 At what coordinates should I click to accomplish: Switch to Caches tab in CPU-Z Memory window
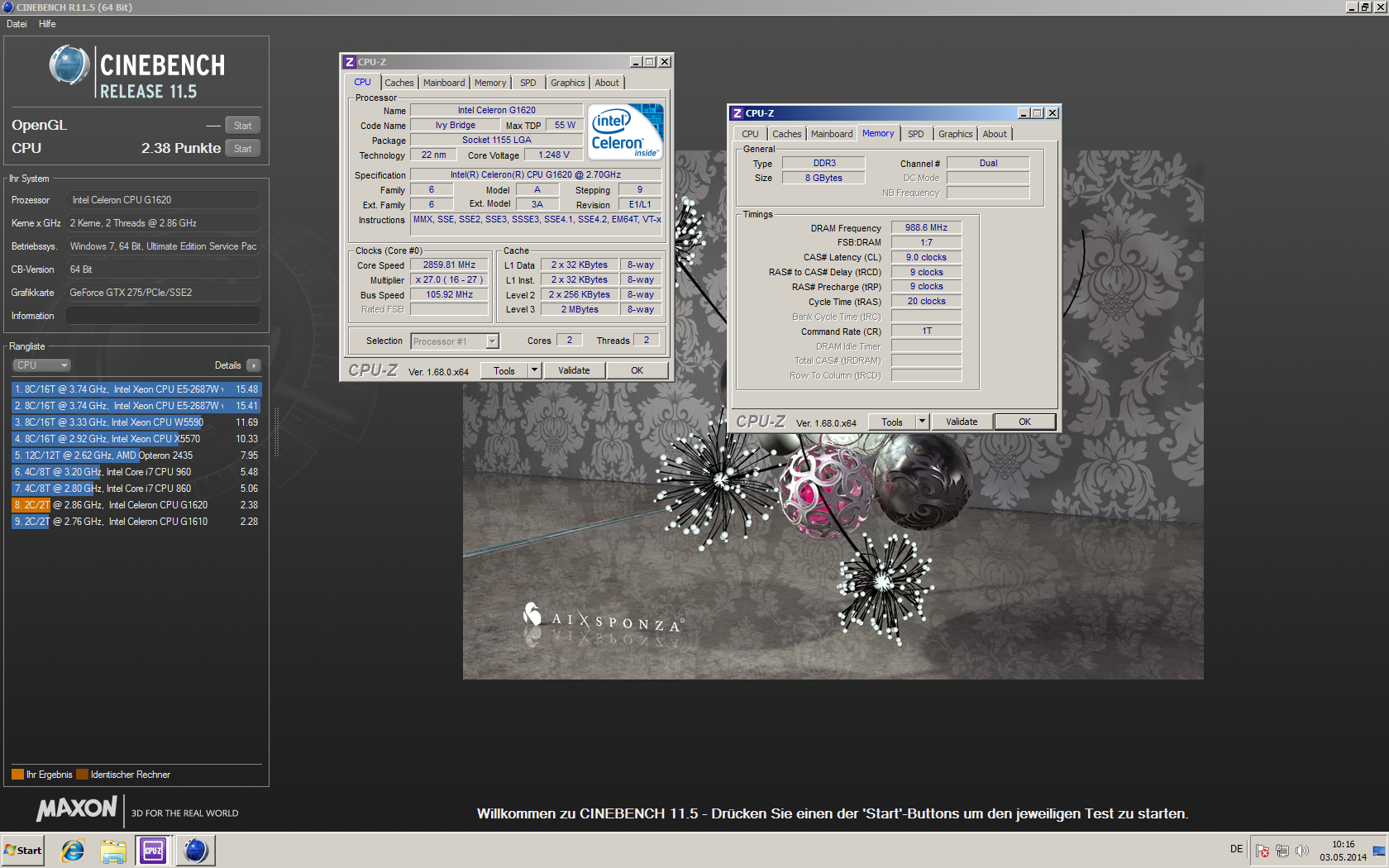[x=787, y=134]
